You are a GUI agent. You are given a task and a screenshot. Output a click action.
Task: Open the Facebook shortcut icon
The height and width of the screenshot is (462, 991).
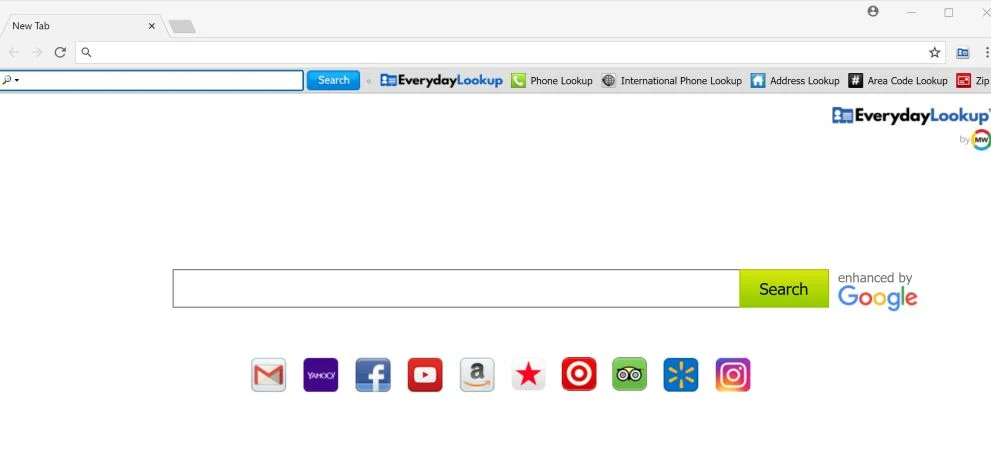tap(373, 375)
